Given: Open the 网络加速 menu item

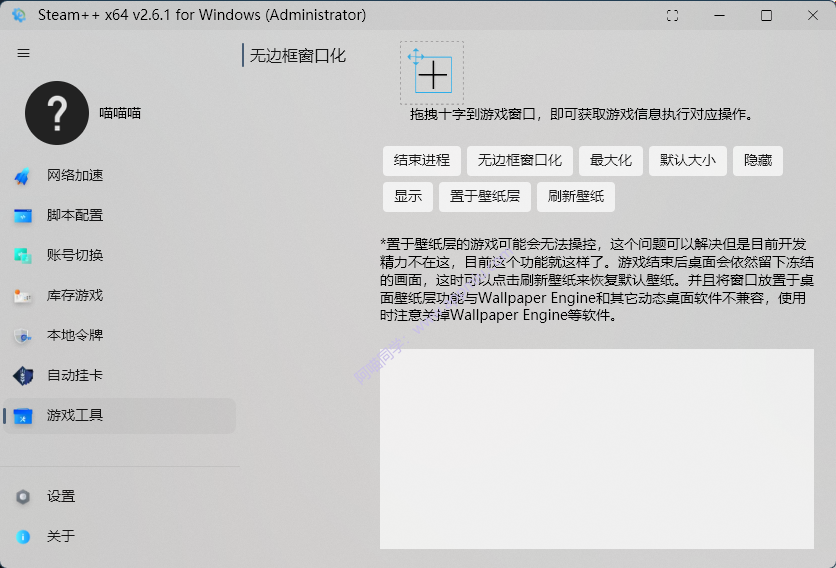Looking at the screenshot, I should click(119, 175).
